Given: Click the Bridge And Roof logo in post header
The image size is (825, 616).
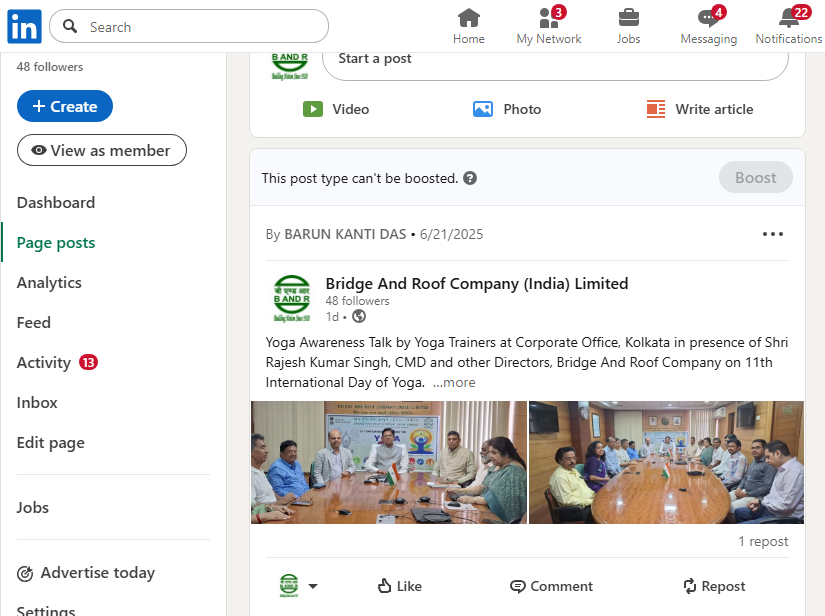Looking at the screenshot, I should 292,298.
